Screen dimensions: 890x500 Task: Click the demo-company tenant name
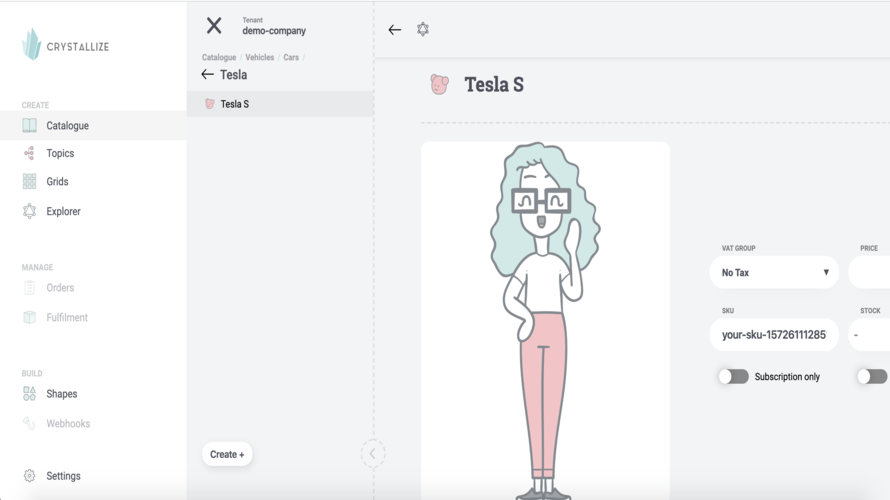click(x=274, y=31)
